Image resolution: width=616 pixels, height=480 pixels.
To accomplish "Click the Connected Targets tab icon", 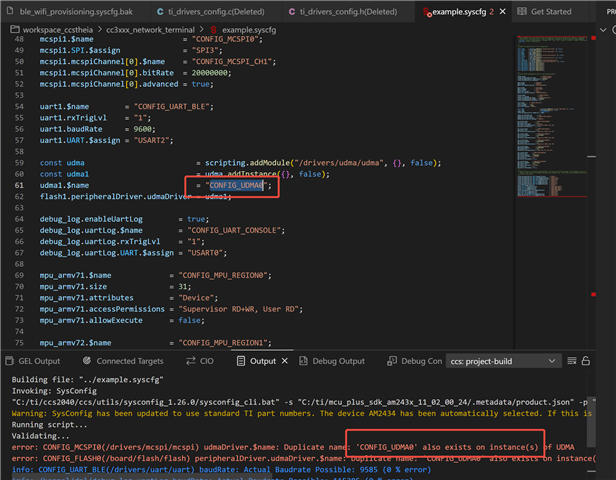I will (87, 360).
